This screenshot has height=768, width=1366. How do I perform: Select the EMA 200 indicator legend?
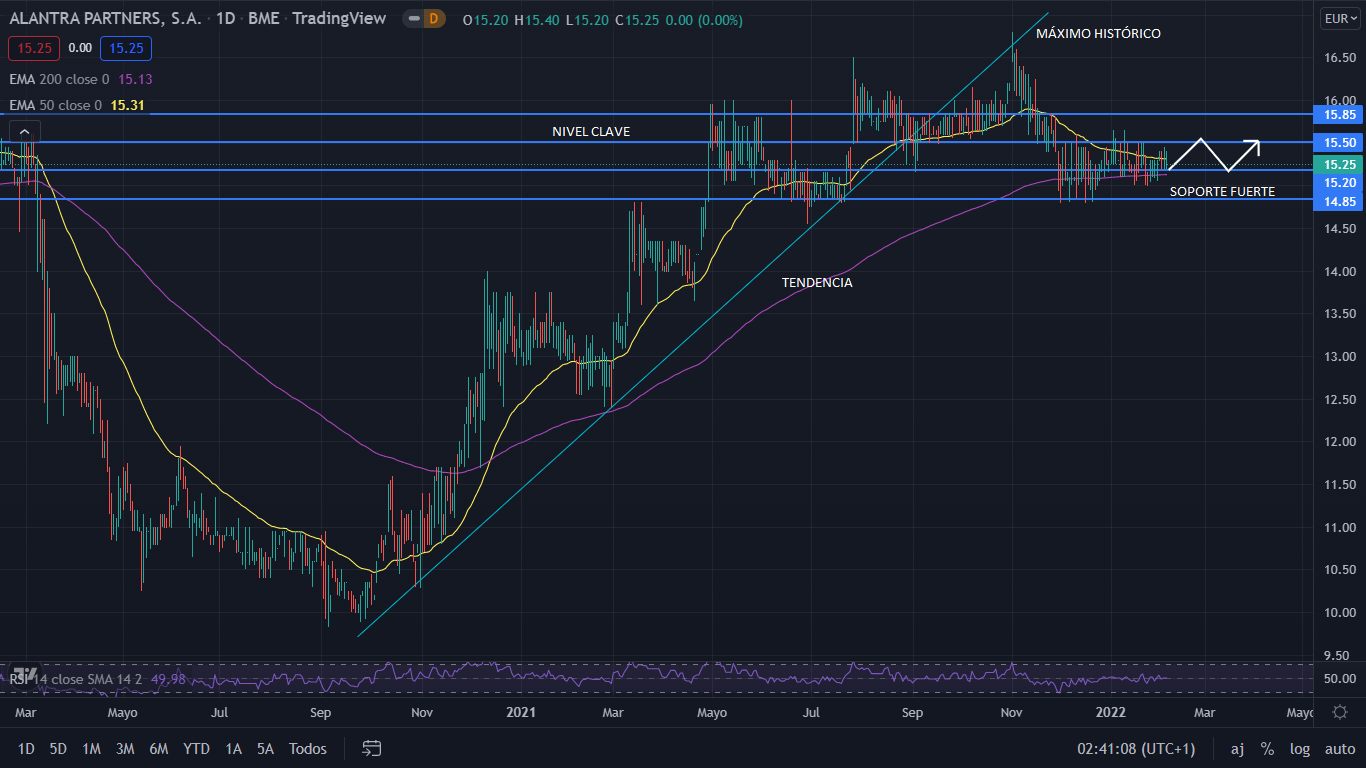pos(60,79)
